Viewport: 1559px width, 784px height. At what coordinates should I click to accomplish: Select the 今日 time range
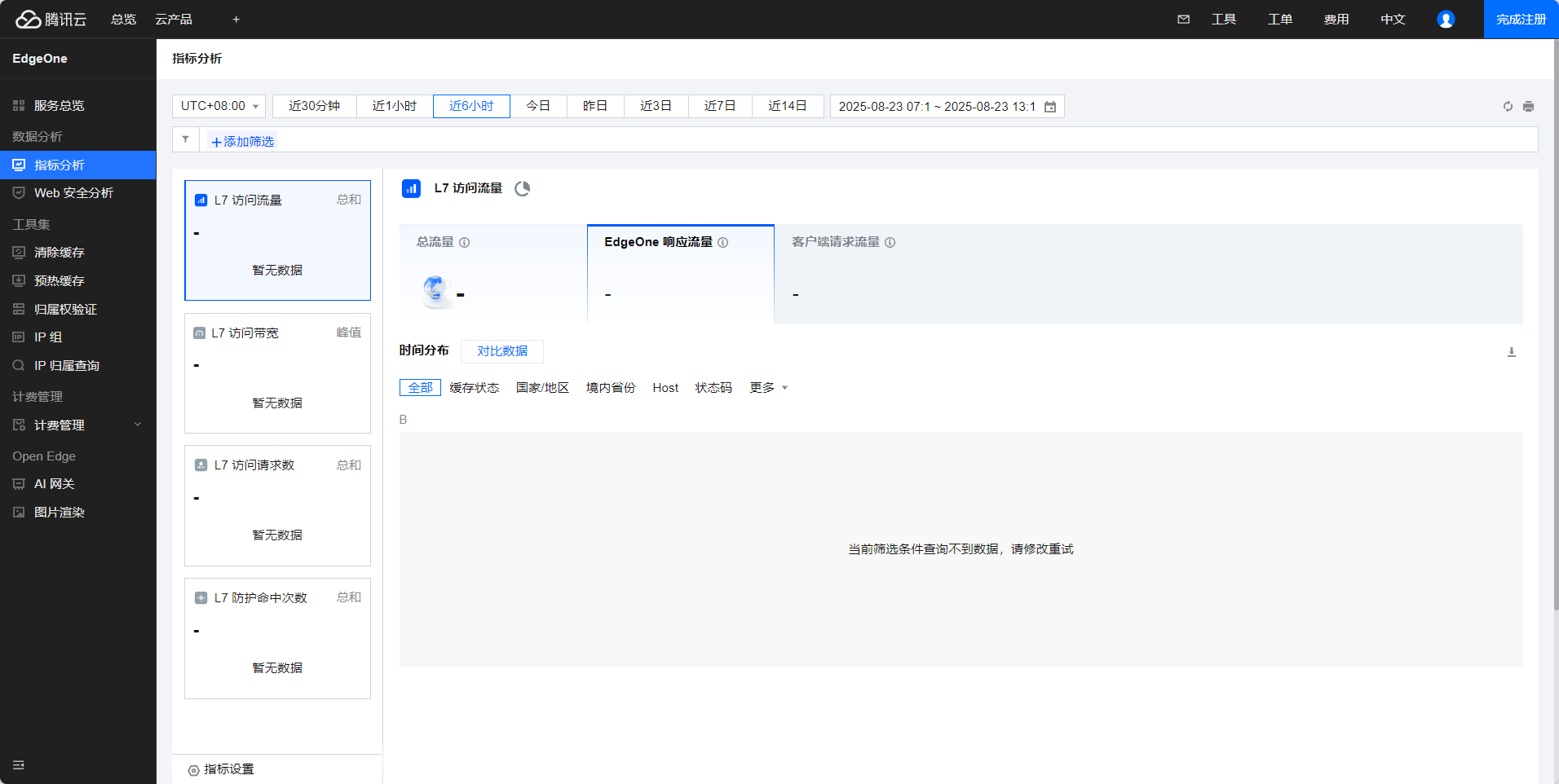(x=538, y=106)
